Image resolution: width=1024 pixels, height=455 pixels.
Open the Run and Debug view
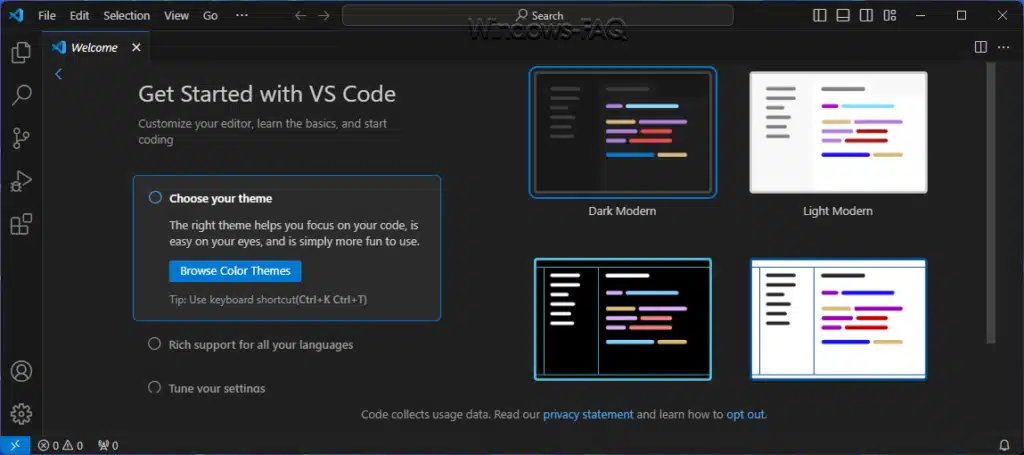point(21,181)
